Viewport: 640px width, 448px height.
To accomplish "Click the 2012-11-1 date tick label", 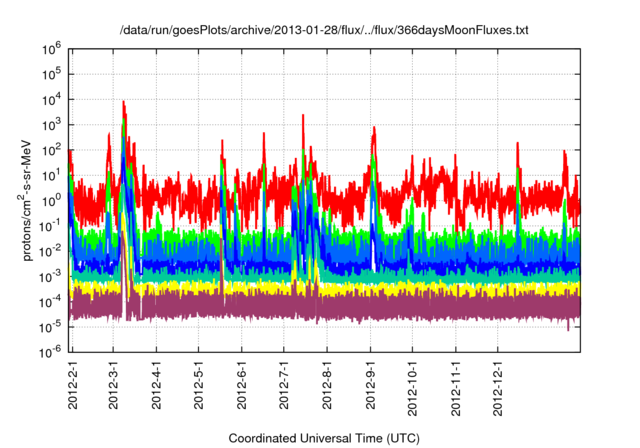I will (x=456, y=388).
